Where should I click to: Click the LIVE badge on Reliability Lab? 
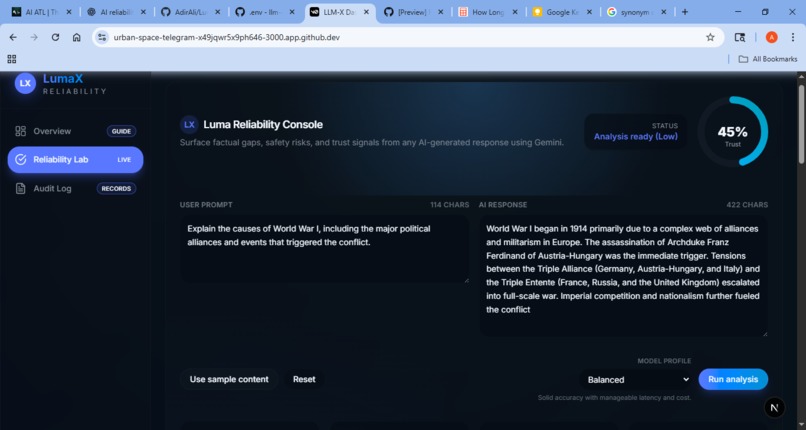pyautogui.click(x=124, y=160)
